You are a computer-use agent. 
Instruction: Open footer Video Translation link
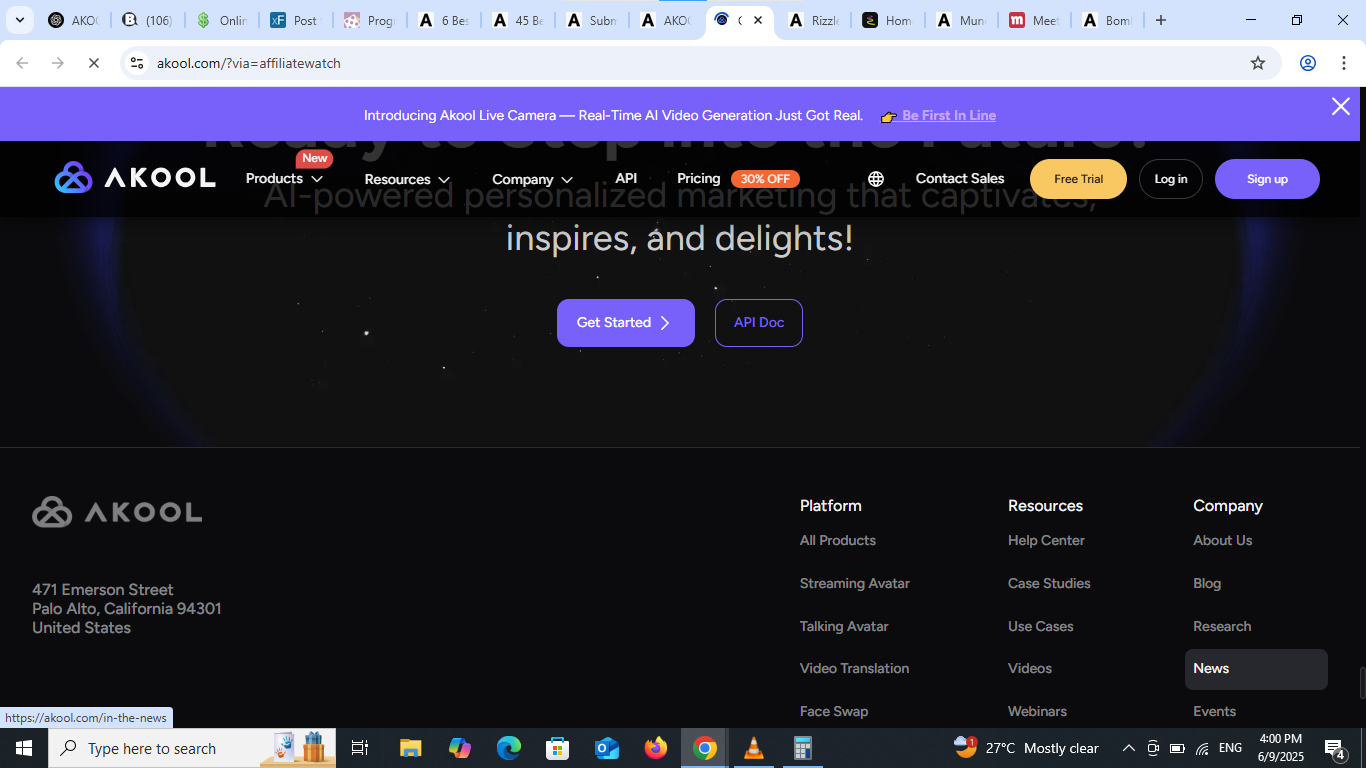click(x=855, y=669)
